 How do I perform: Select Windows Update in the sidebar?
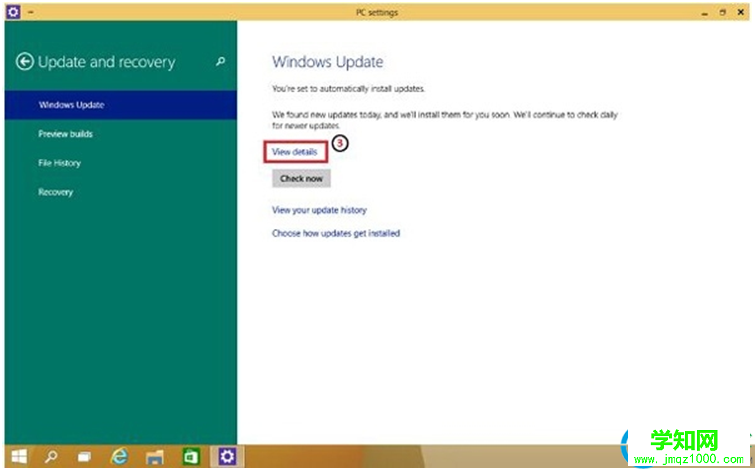(x=120, y=105)
